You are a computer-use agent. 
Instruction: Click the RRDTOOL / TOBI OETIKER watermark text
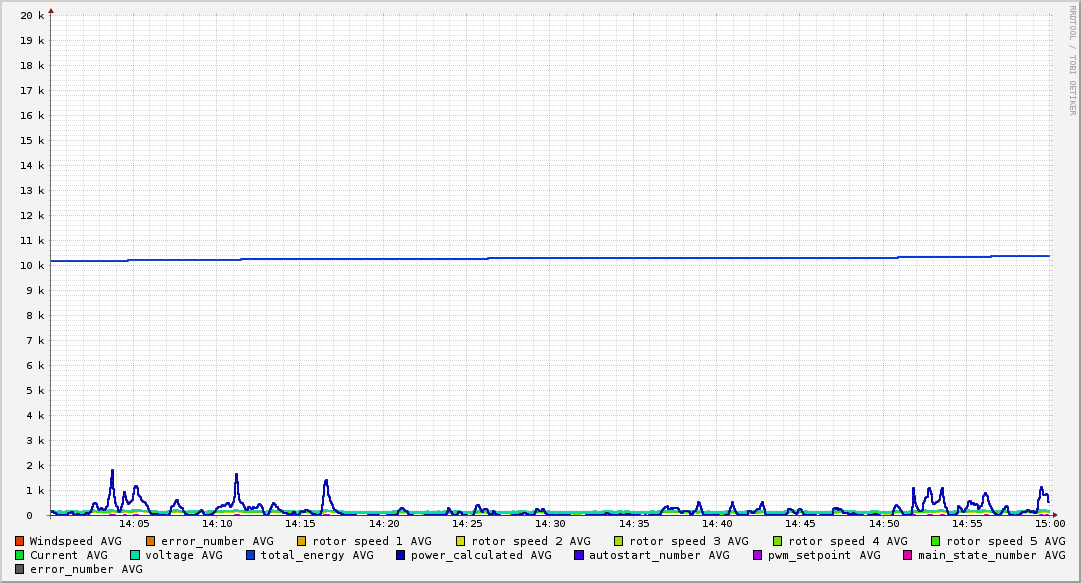[x=1072, y=60]
